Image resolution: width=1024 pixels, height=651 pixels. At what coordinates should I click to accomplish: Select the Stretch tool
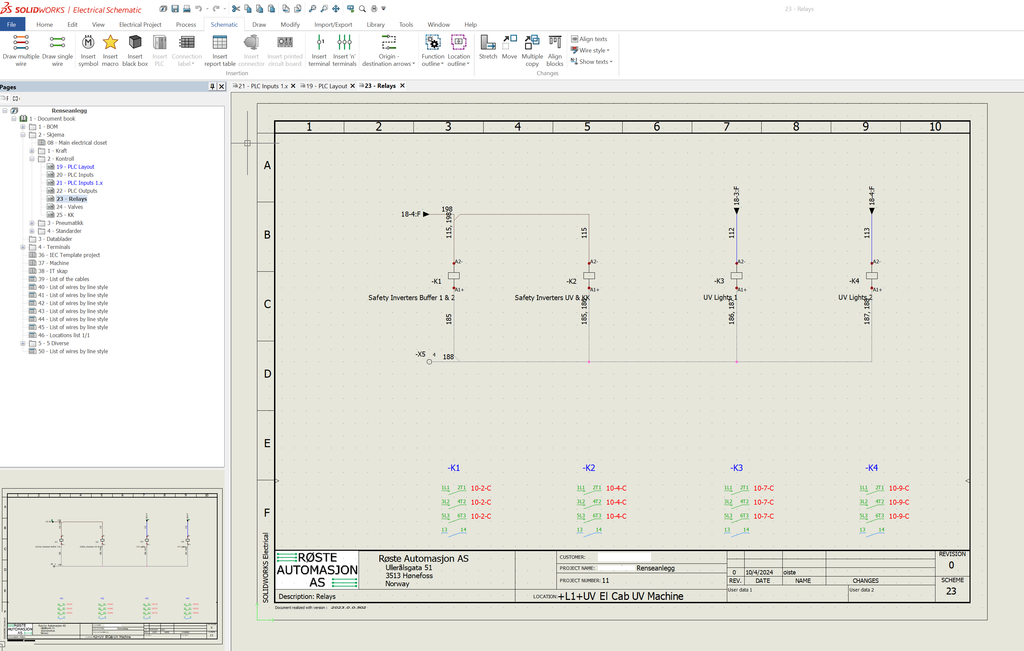tap(488, 47)
